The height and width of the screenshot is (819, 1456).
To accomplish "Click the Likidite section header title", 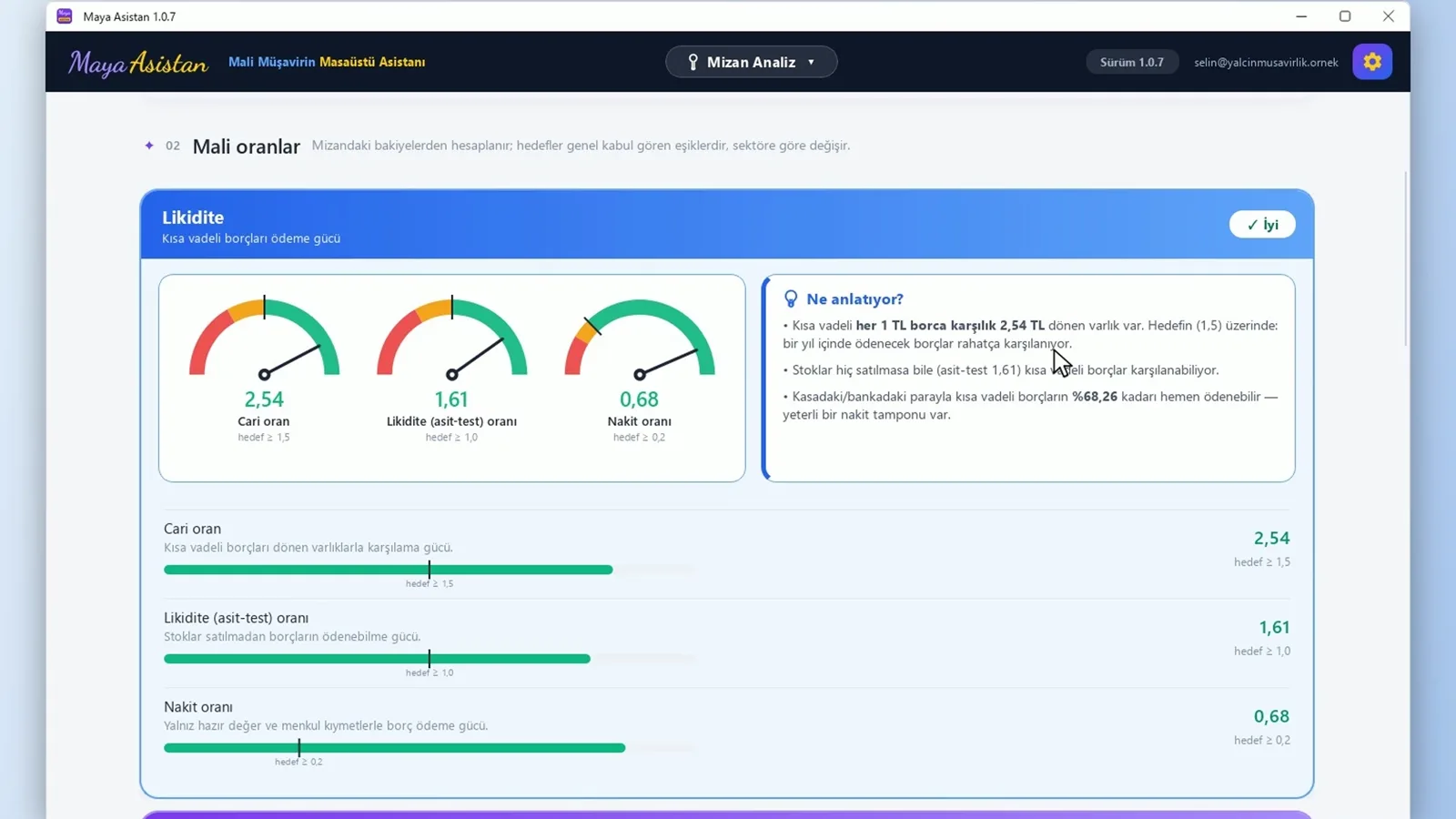I will (193, 217).
